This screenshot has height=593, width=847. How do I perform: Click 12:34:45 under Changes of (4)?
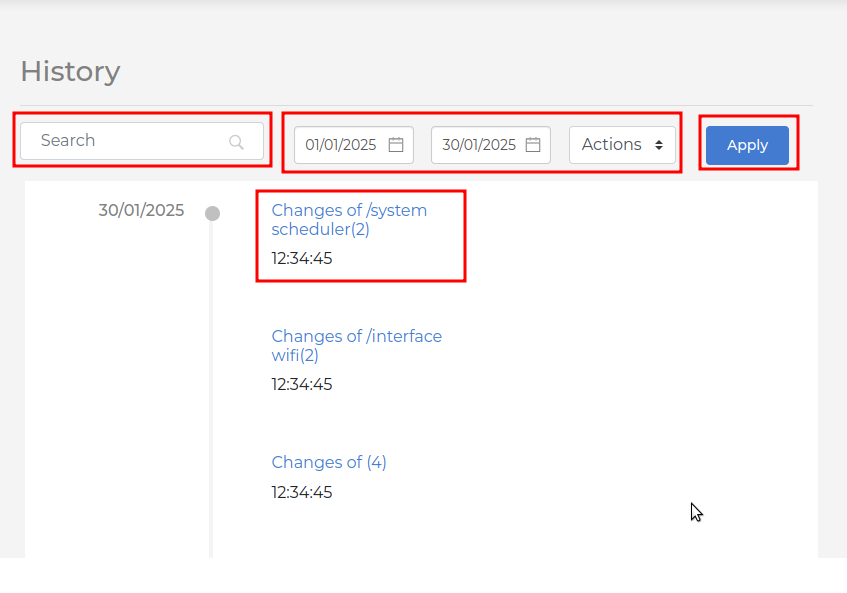tap(301, 493)
